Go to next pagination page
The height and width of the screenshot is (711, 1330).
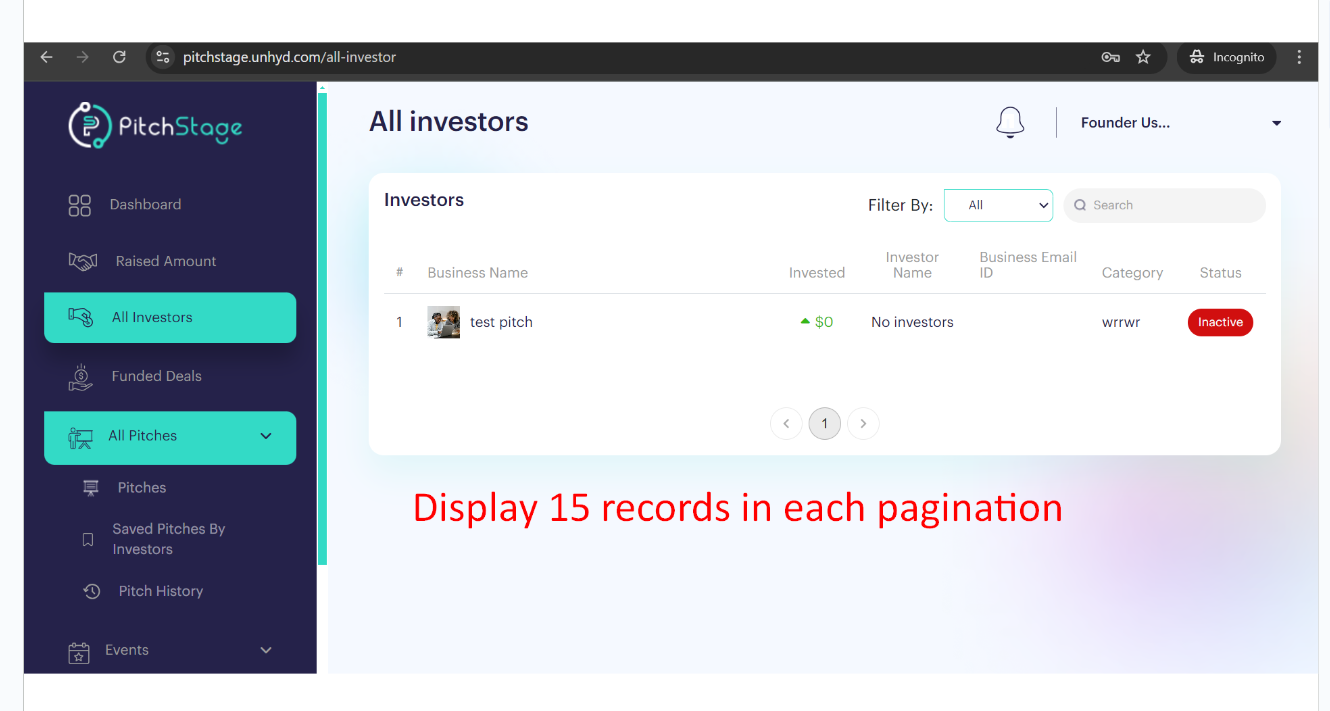pos(863,424)
